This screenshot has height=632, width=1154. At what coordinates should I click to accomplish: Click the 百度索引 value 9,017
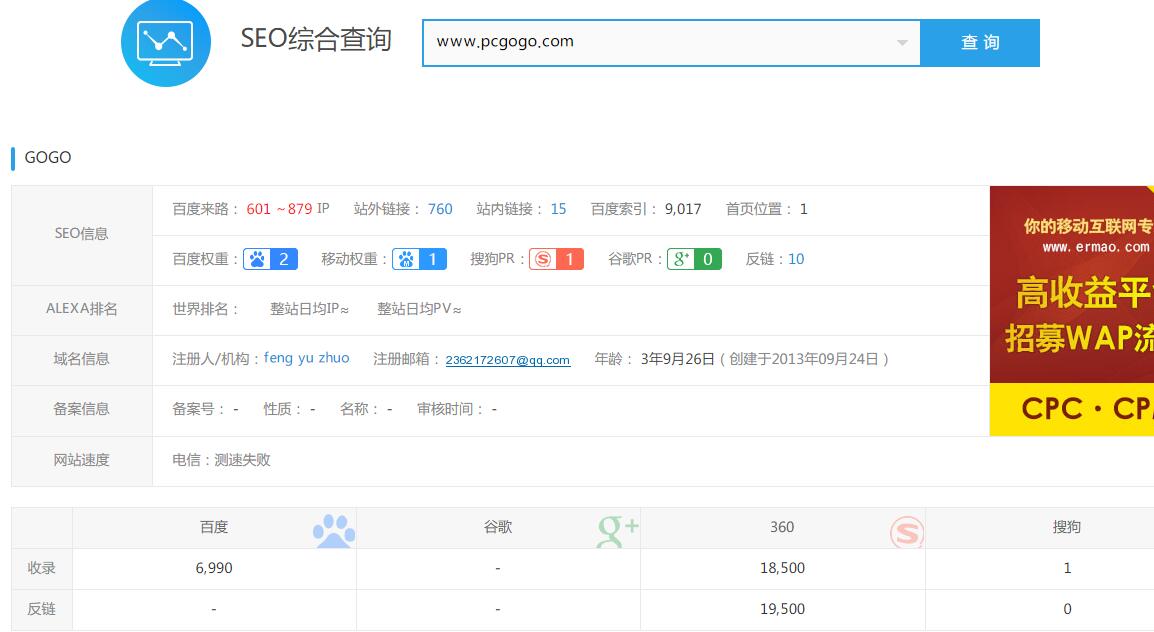coord(683,209)
